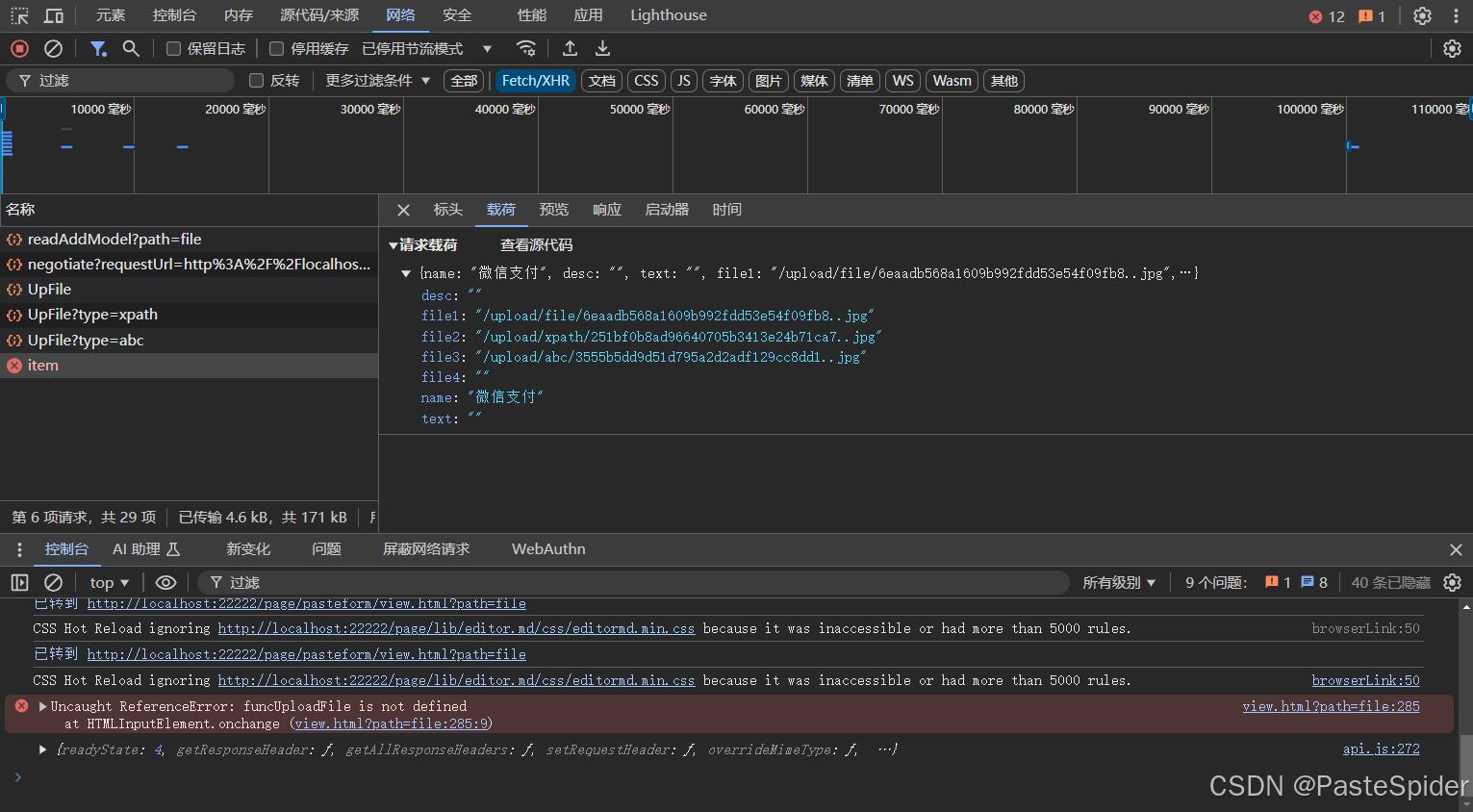
Task: Switch to the 元素 panel
Action: 111,15
